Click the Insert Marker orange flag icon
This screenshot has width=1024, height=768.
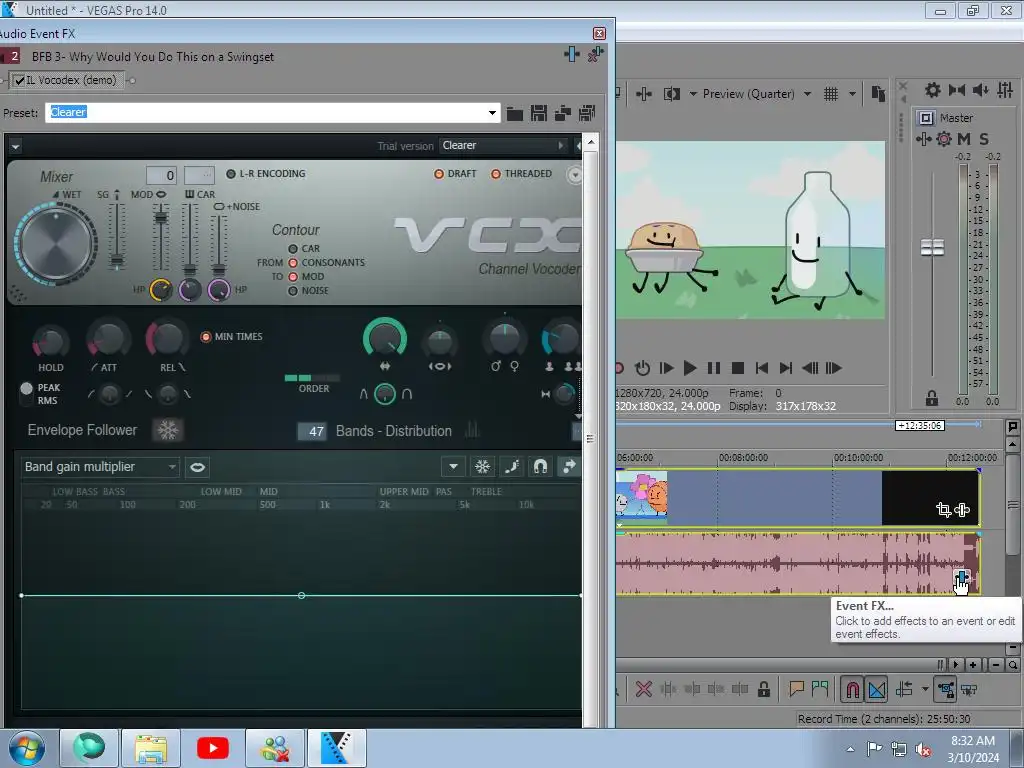click(796, 688)
